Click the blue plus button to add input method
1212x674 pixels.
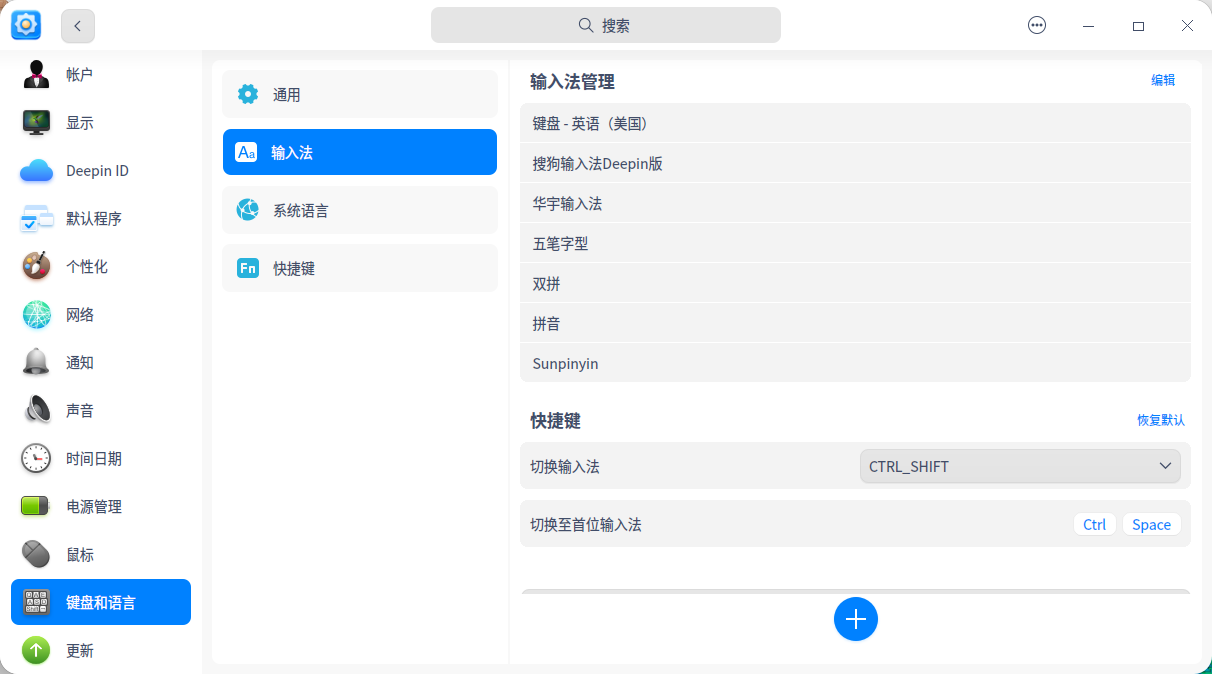(x=856, y=619)
